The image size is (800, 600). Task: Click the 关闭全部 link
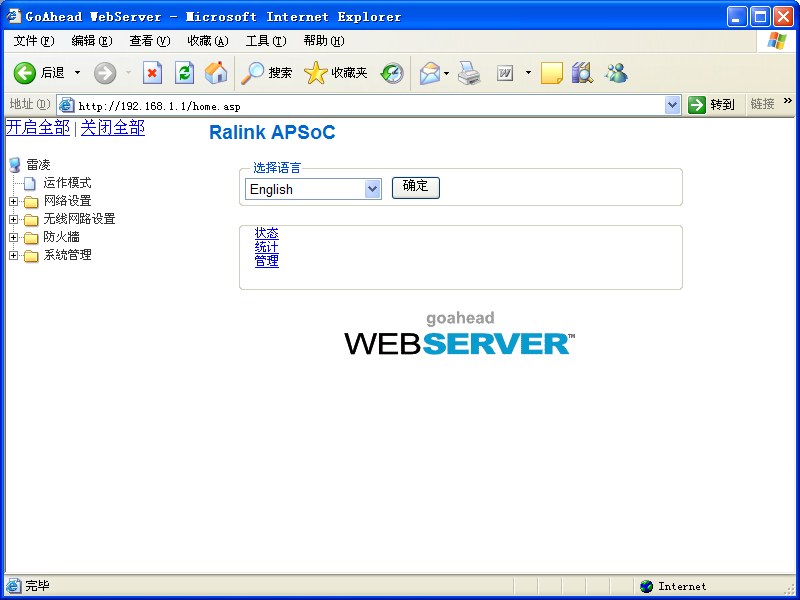tap(113, 128)
